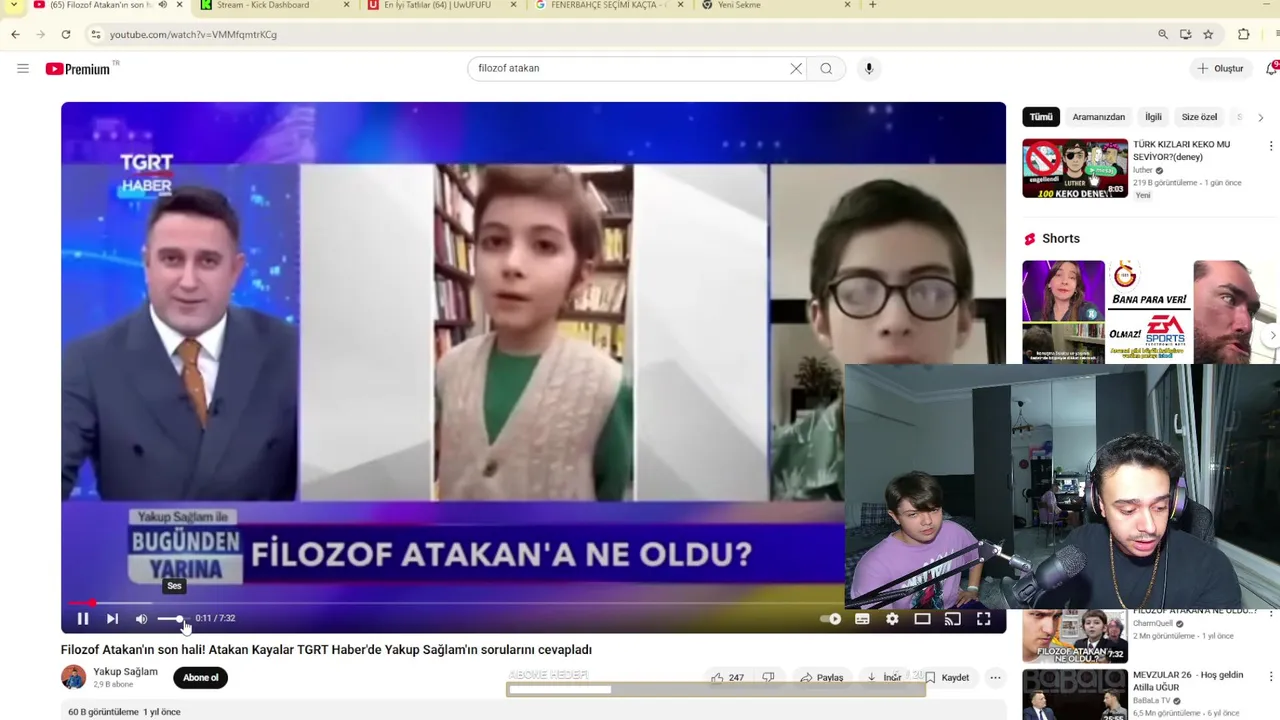This screenshot has height=720, width=1280.
Task: Open the luther channel name
Action: (1143, 170)
